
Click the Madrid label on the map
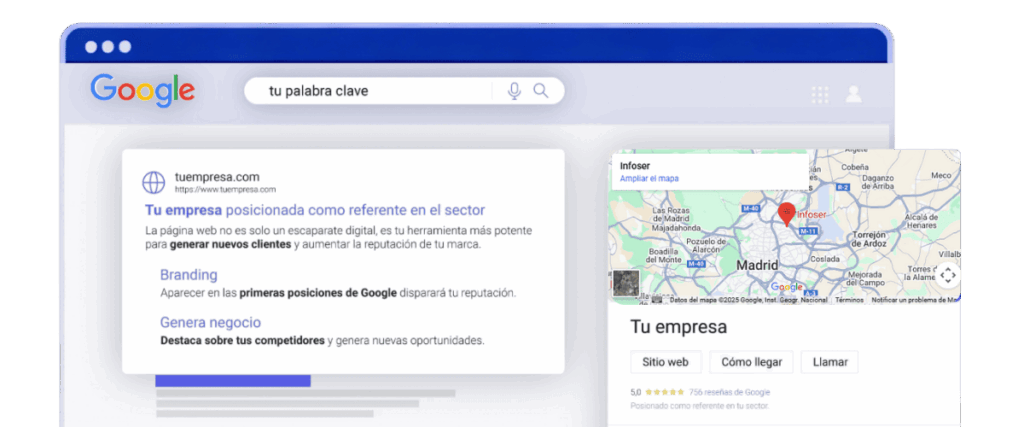758,265
